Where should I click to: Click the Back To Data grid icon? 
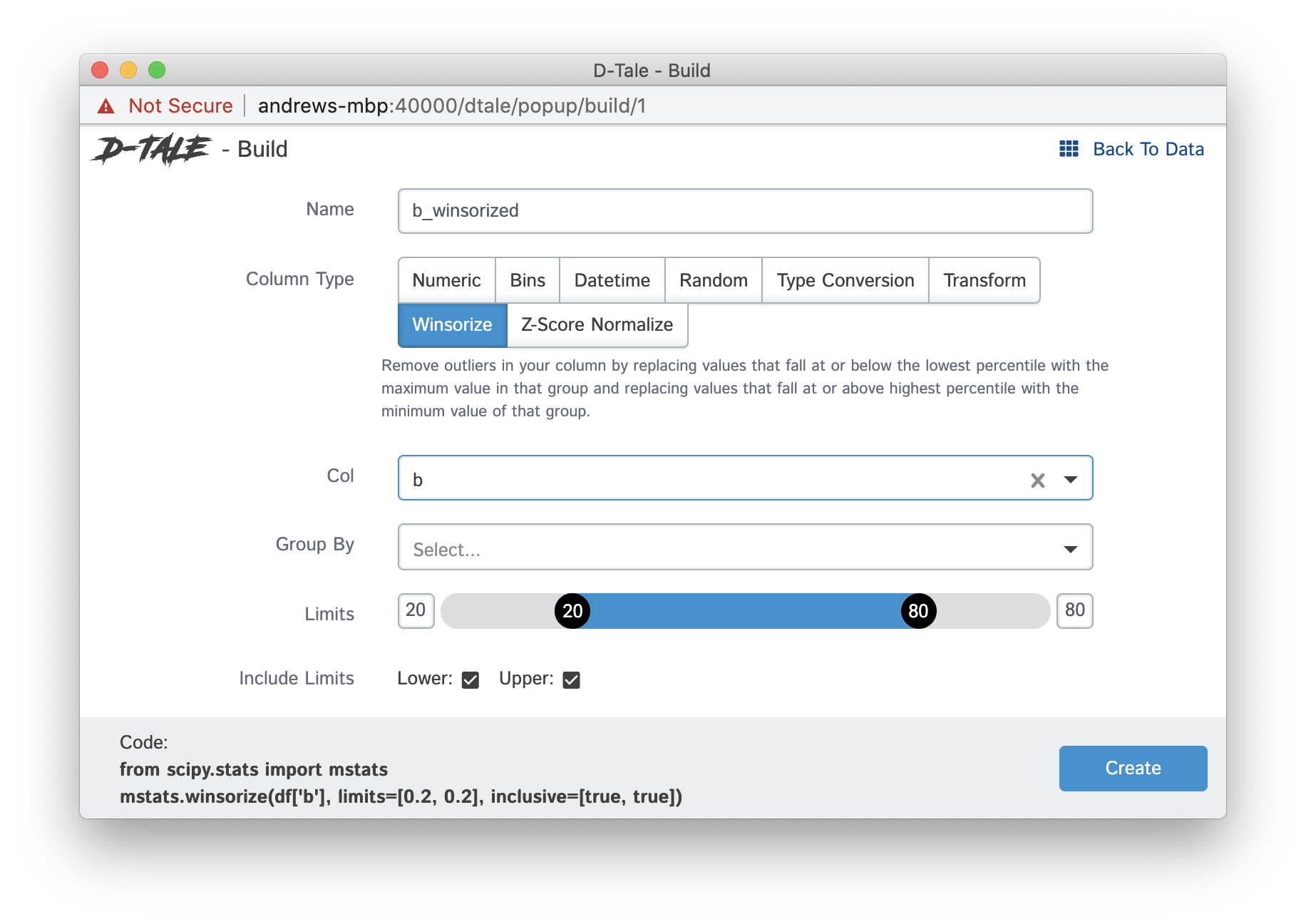[x=1068, y=148]
